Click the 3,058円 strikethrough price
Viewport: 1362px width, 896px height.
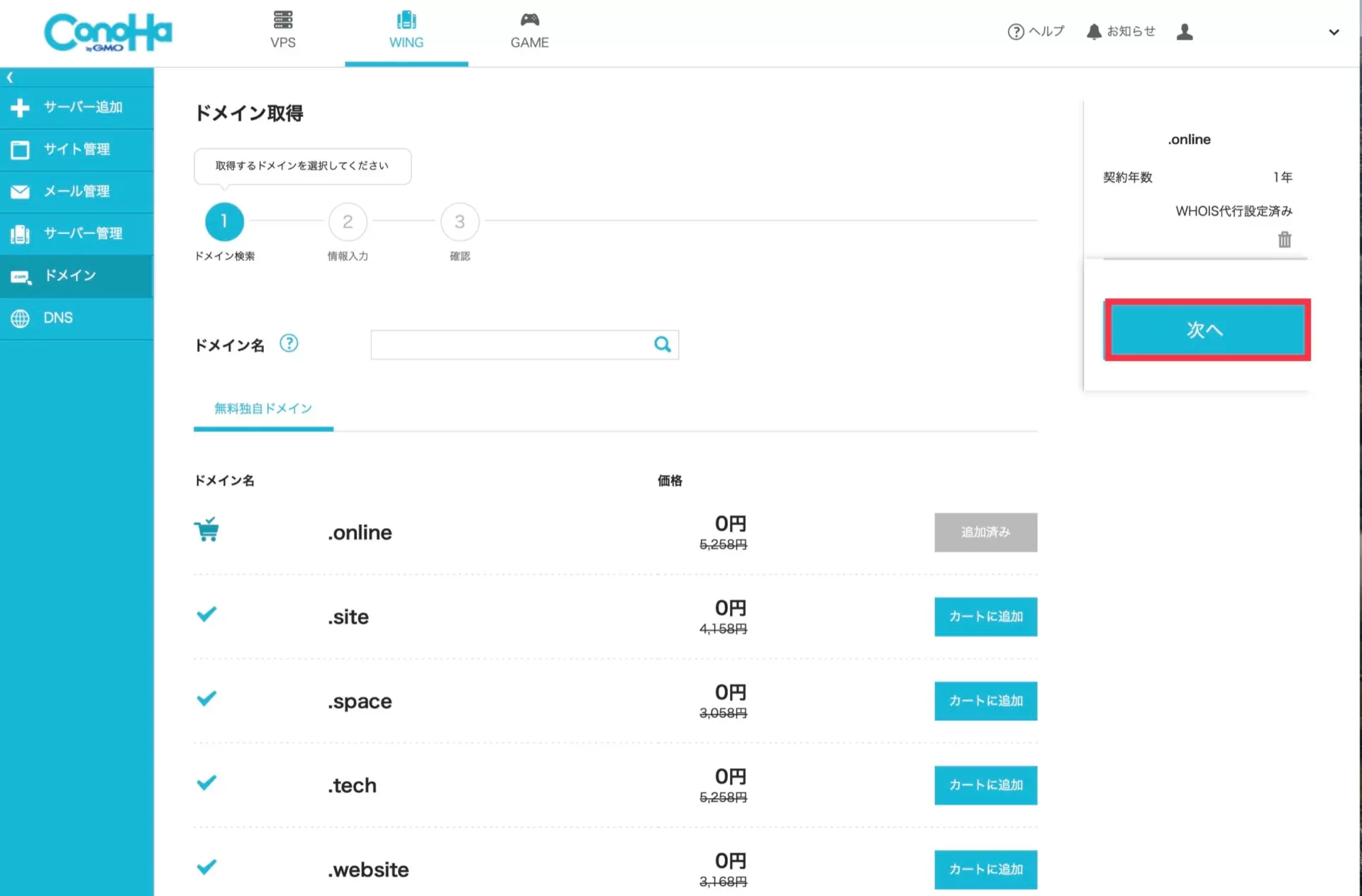[723, 714]
